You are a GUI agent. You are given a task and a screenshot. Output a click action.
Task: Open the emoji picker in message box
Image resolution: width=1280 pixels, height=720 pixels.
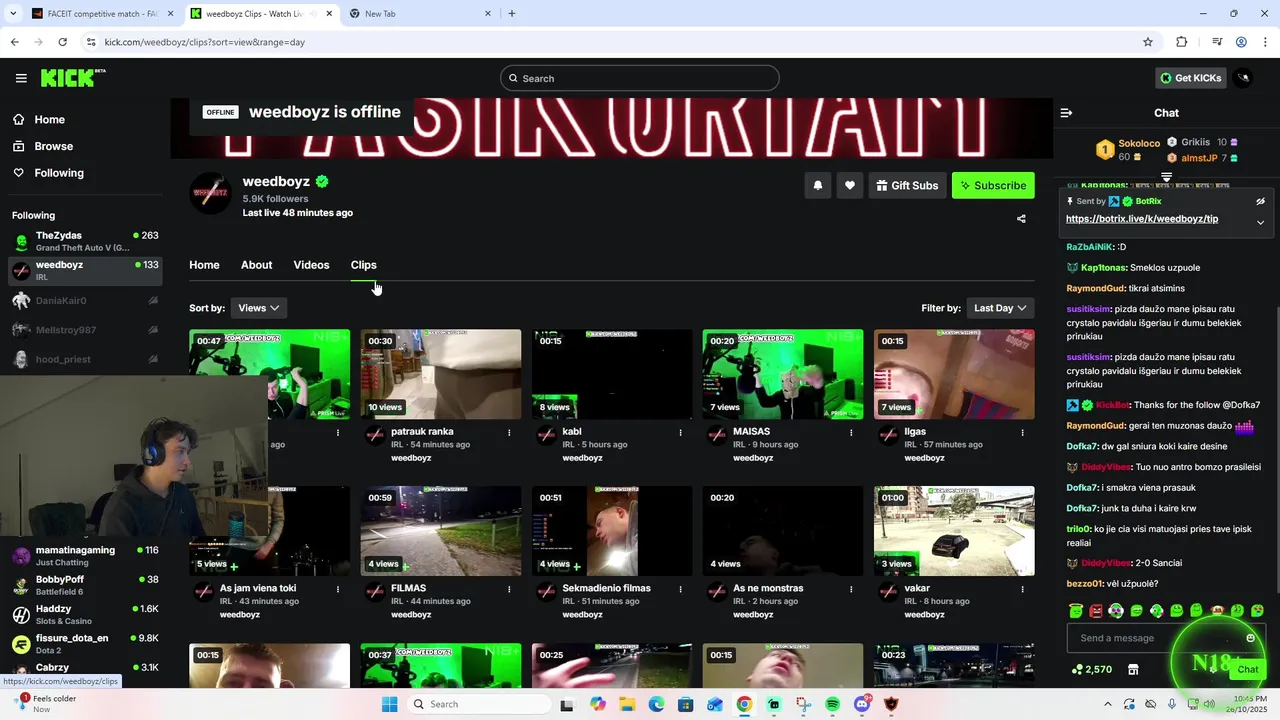click(1250, 638)
